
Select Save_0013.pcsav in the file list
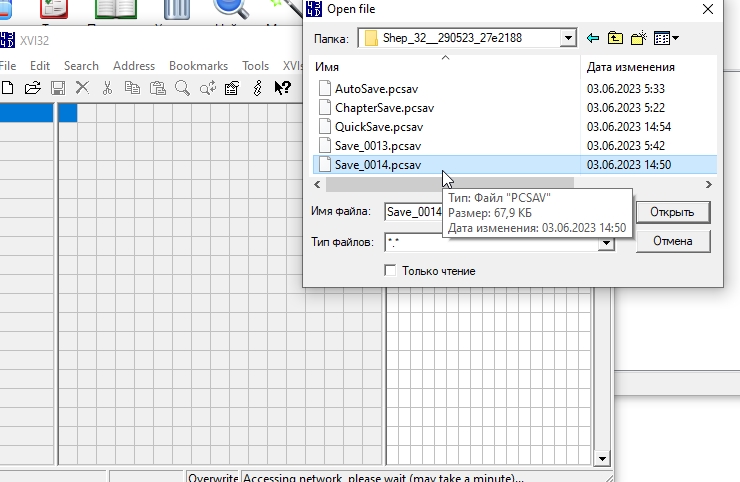[378, 146]
